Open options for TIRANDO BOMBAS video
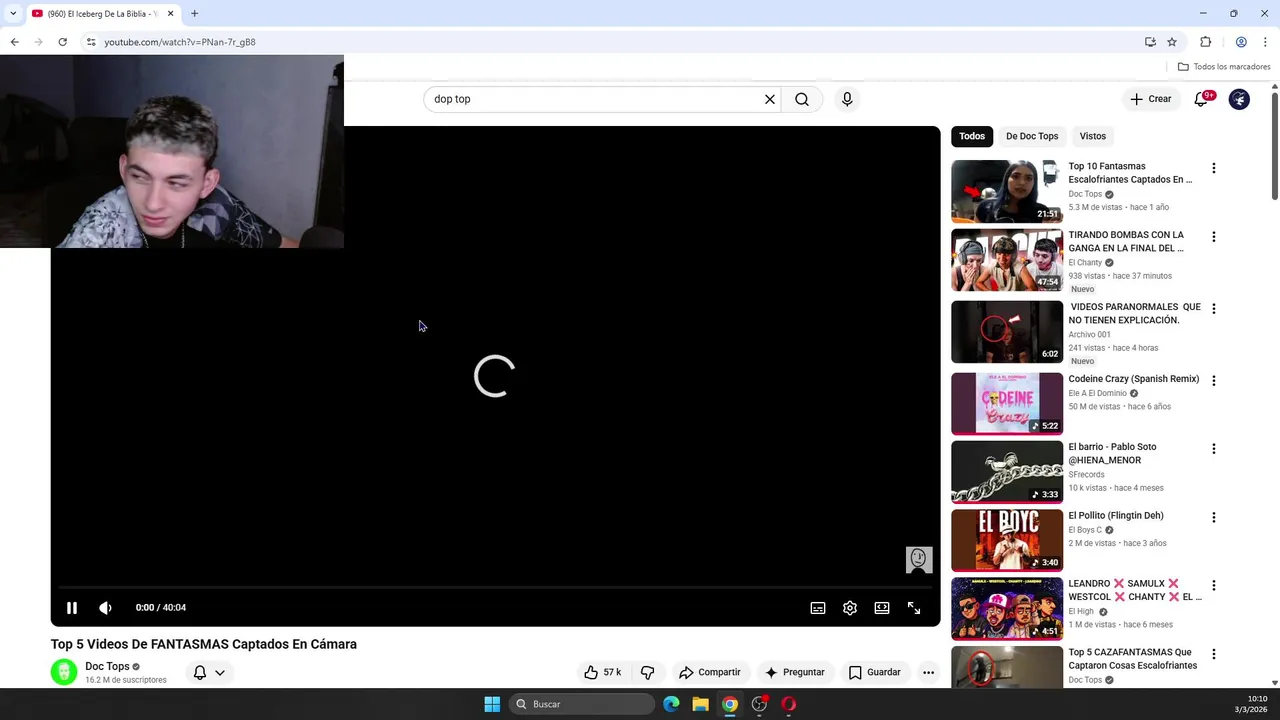Viewport: 1280px width, 720px height. (x=1214, y=237)
